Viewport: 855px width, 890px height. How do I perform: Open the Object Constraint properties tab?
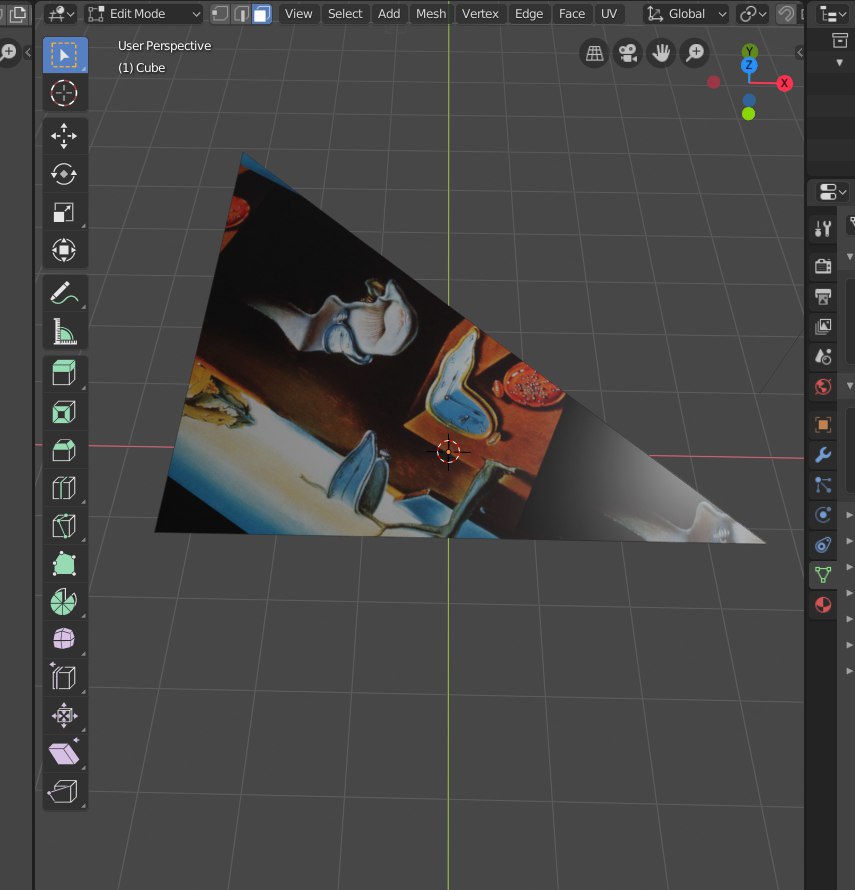[x=823, y=545]
